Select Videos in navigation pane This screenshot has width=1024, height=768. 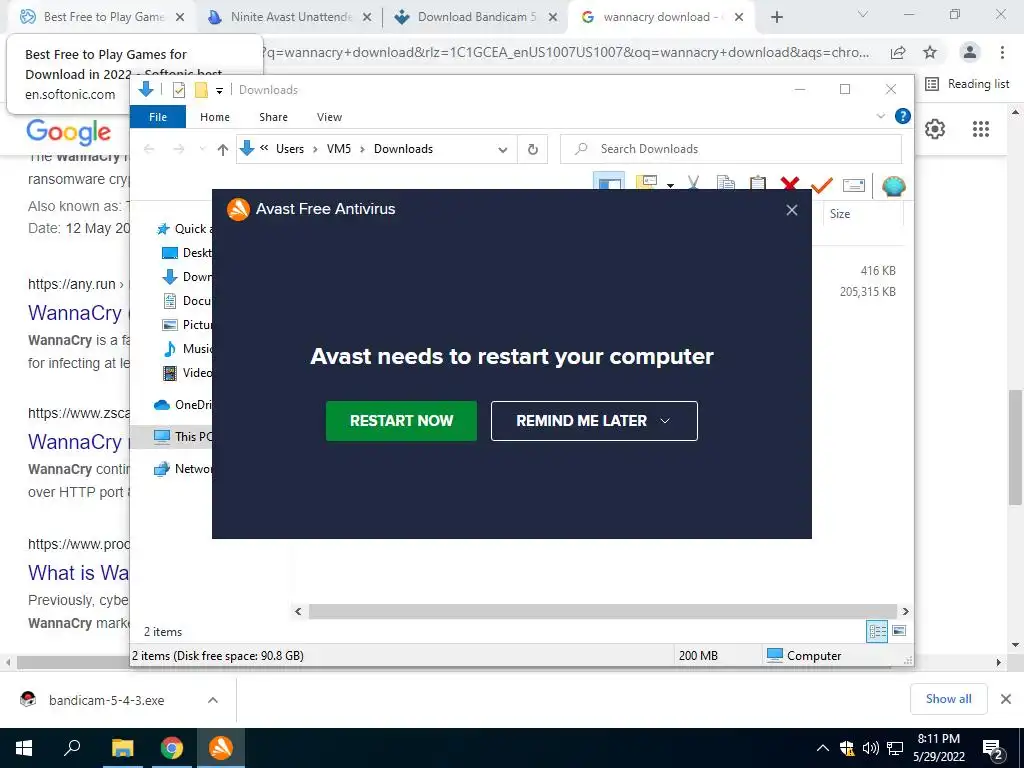187,373
